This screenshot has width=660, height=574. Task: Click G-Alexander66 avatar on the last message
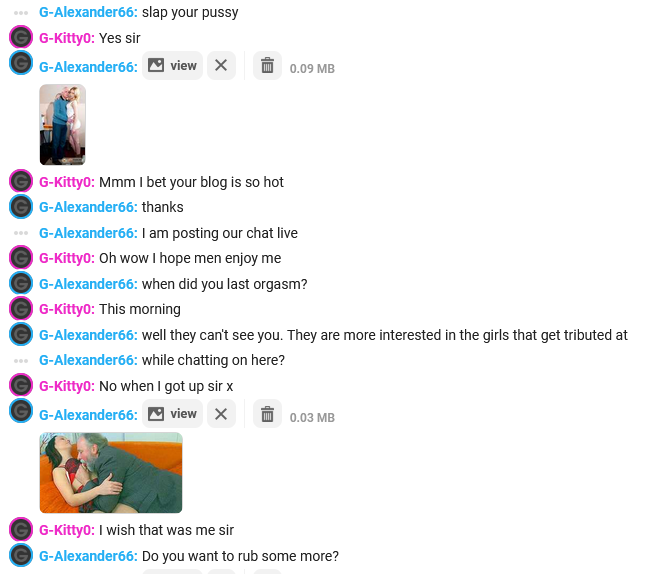21,555
